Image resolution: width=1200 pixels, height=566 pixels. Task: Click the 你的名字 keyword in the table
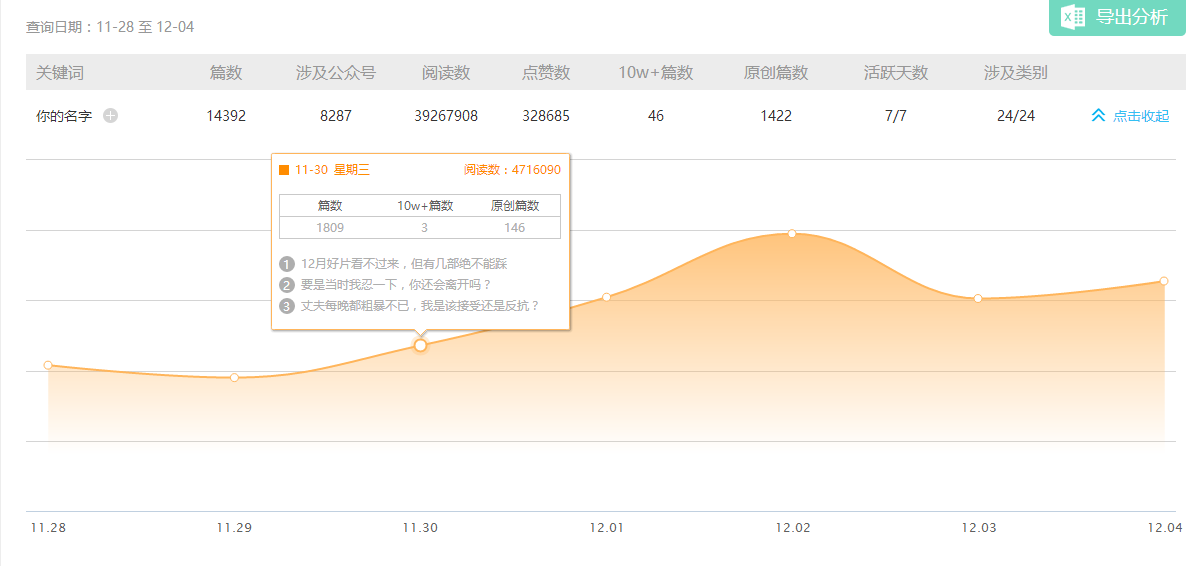64,116
